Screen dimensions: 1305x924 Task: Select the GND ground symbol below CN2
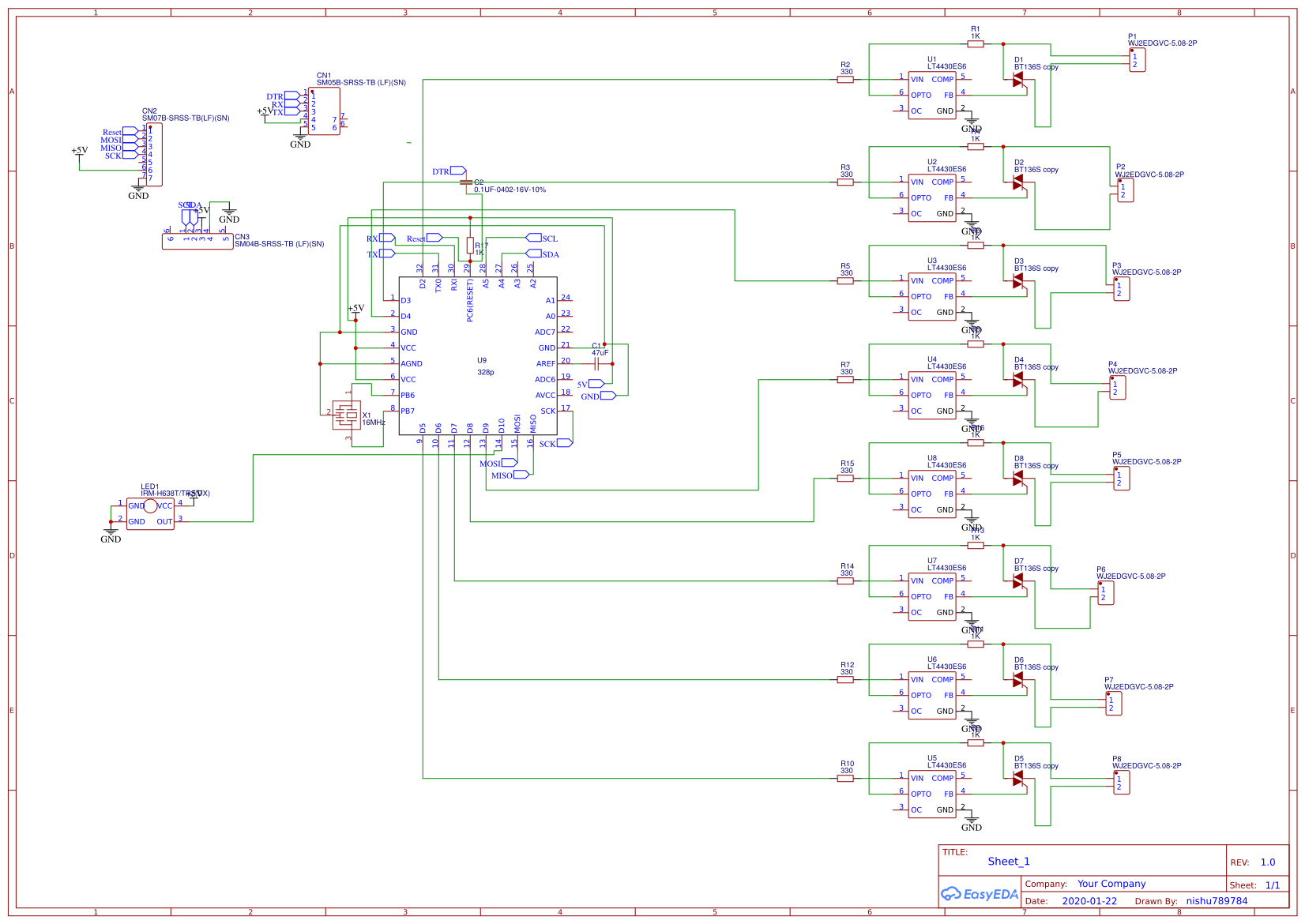click(138, 190)
